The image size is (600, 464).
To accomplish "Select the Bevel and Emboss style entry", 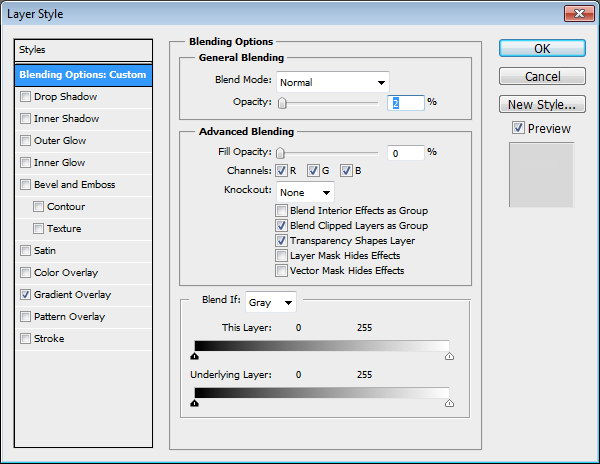I will coord(74,185).
